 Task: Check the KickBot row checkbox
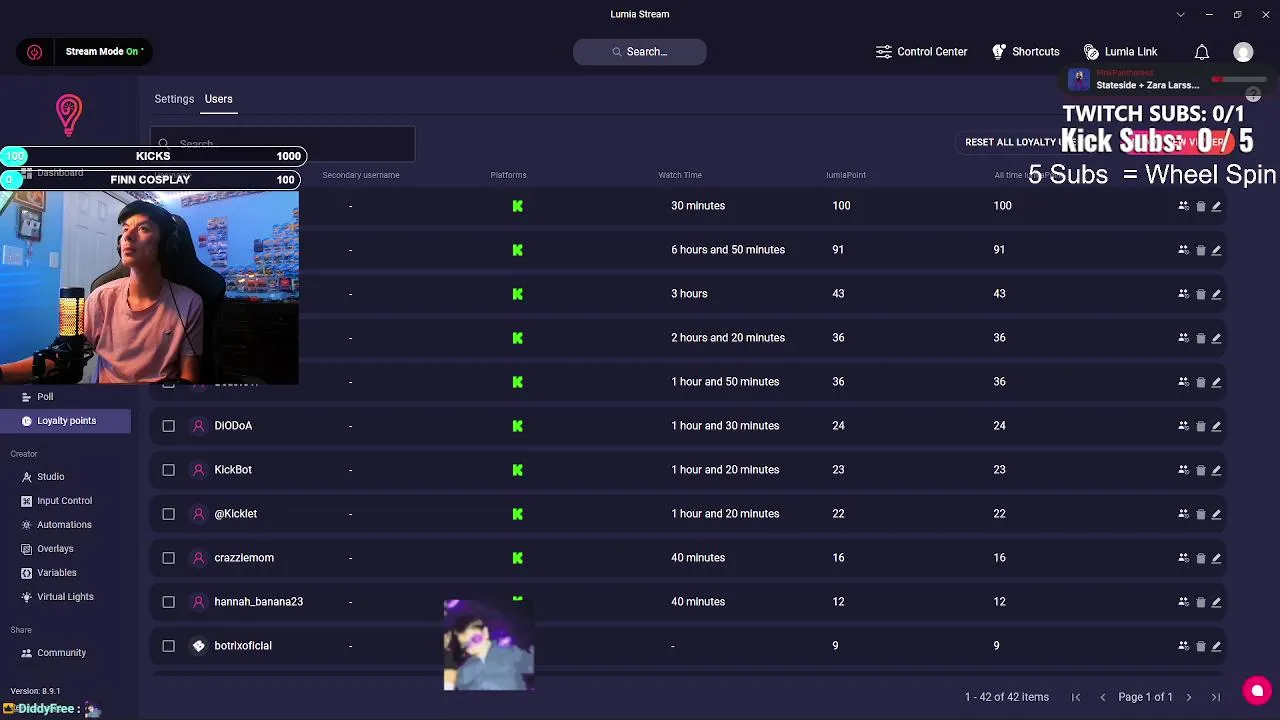coord(168,470)
